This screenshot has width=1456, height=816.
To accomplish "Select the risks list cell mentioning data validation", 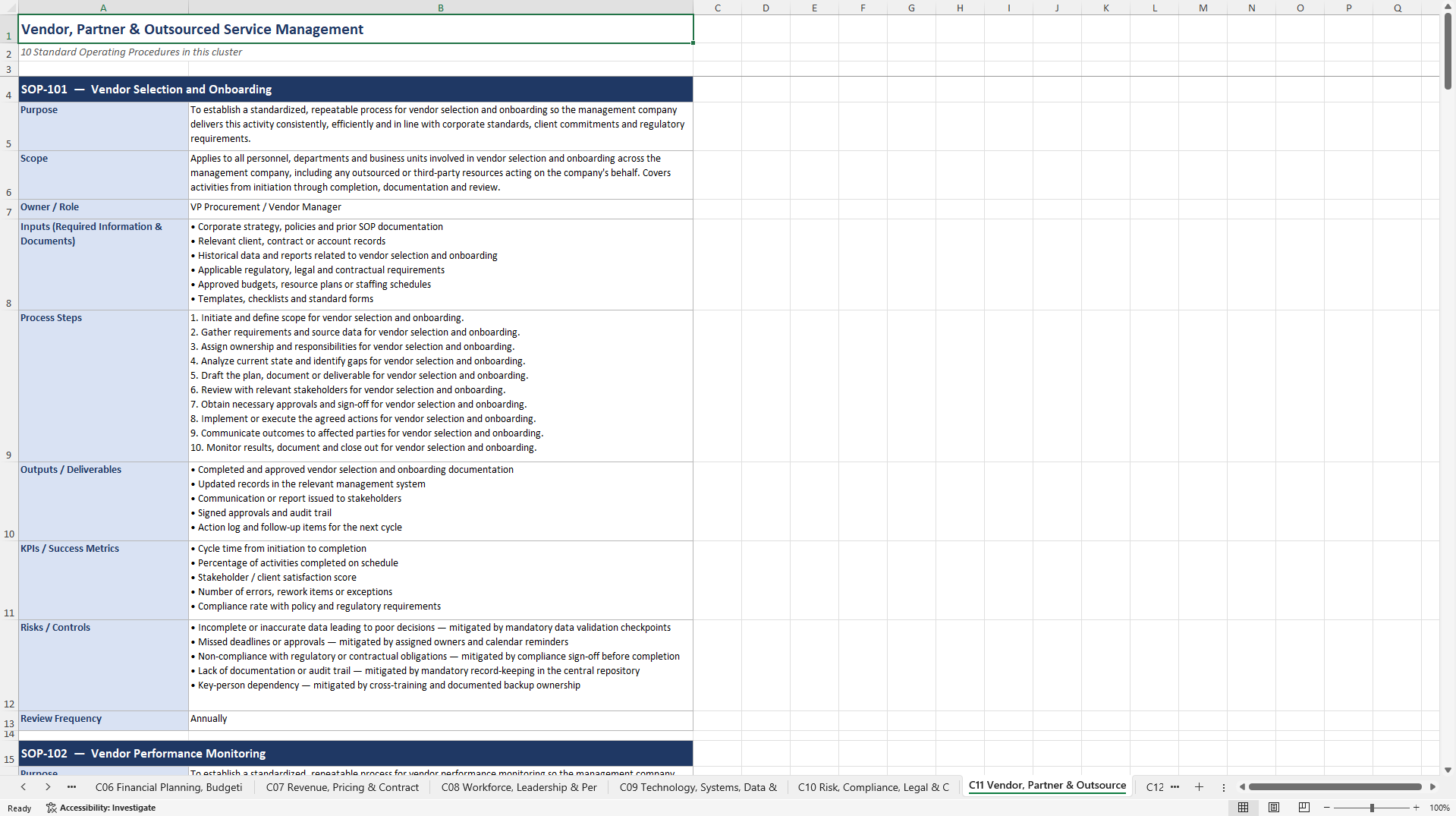I will coord(441,665).
